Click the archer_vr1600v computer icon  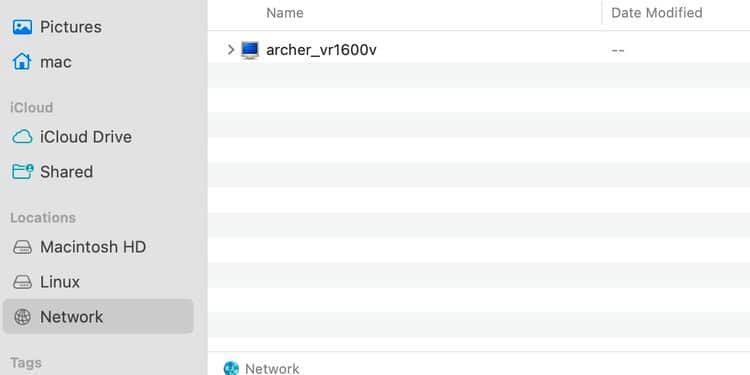tap(250, 50)
